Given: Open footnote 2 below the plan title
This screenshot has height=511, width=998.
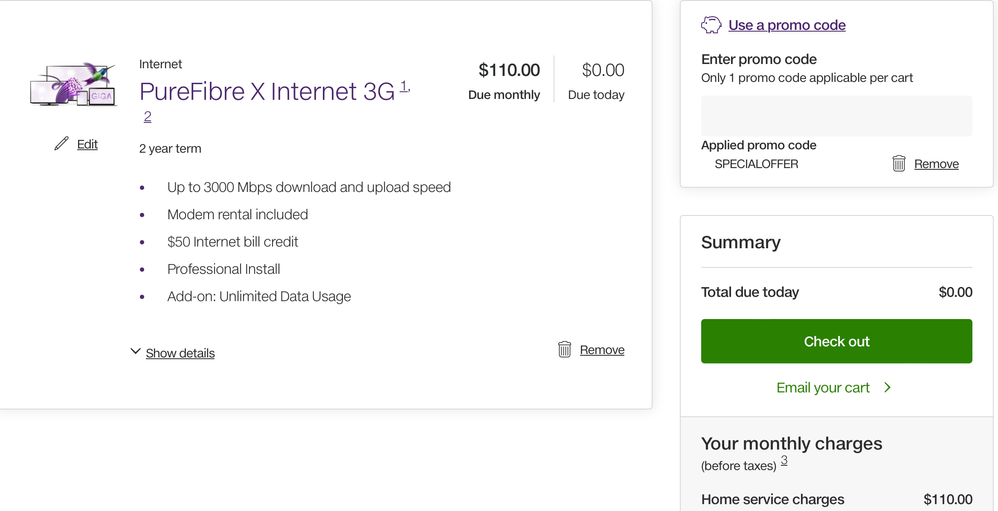Looking at the screenshot, I should 147,117.
